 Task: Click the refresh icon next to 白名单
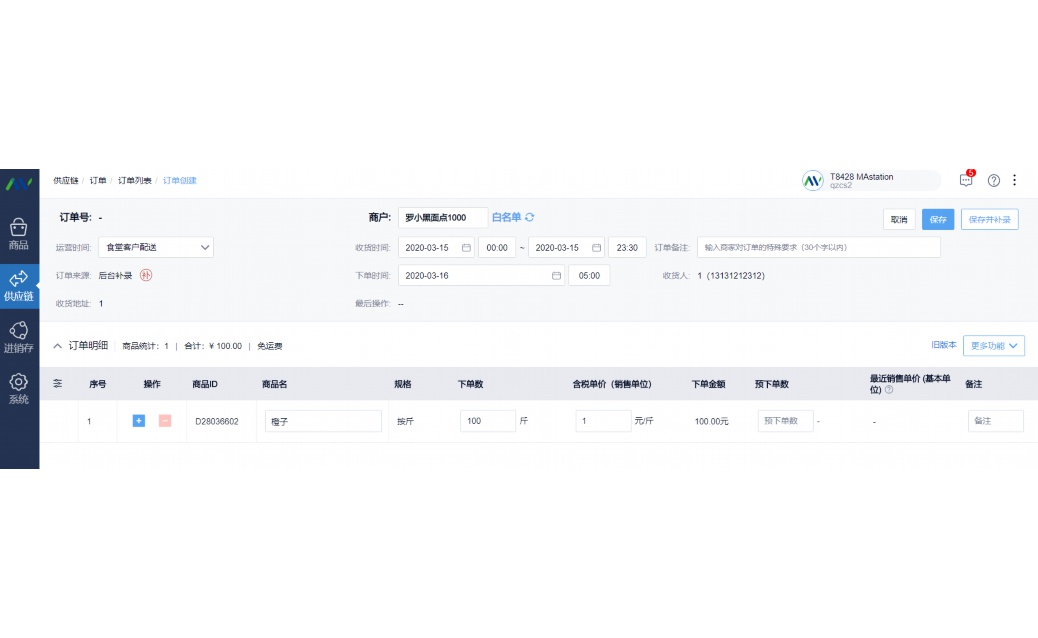click(530, 217)
